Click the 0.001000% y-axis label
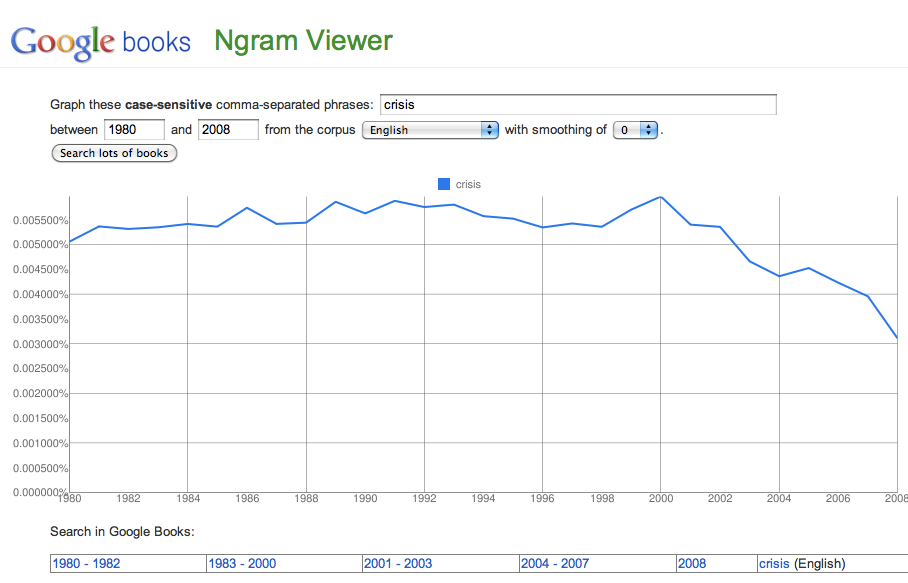Viewport: 908px width, 583px height. (41, 443)
